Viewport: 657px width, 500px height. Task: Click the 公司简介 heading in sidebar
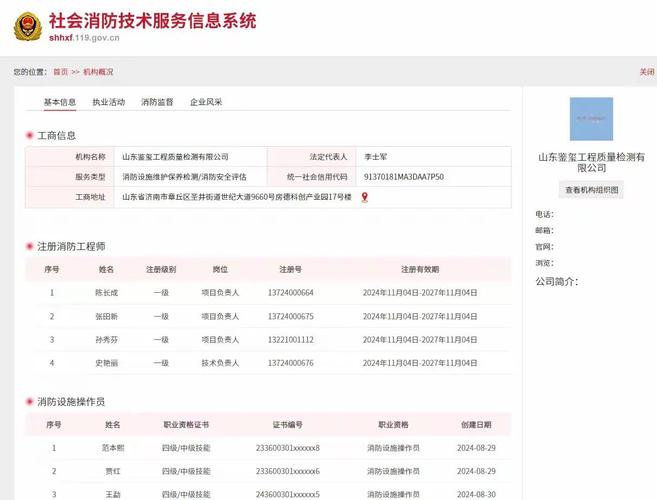point(557,281)
